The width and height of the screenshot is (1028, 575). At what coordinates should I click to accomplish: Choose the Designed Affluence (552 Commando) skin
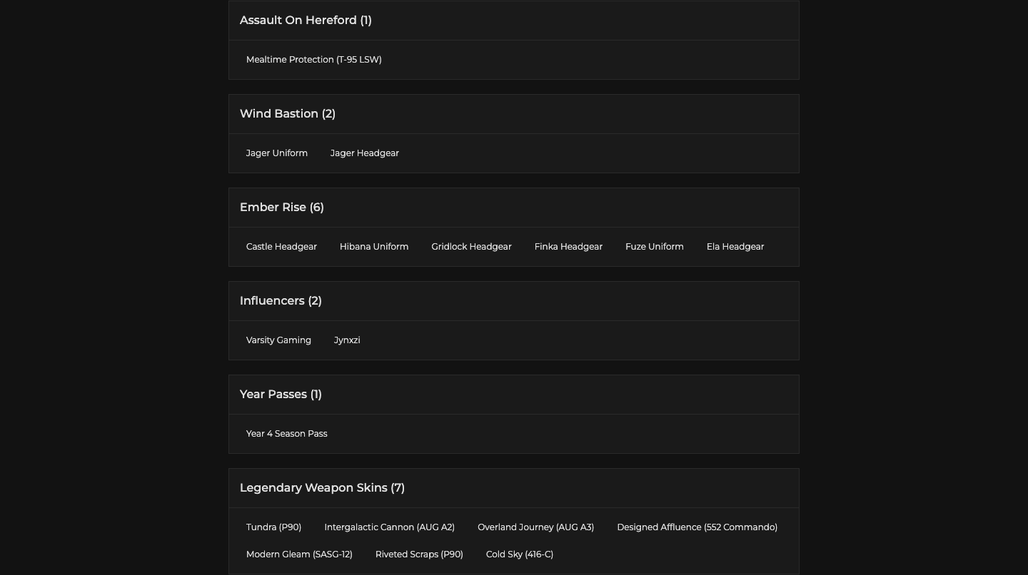[697, 527]
